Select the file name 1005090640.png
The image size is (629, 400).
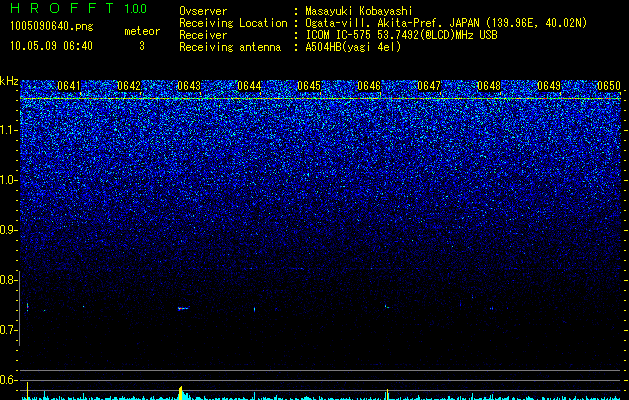pyautogui.click(x=52, y=27)
